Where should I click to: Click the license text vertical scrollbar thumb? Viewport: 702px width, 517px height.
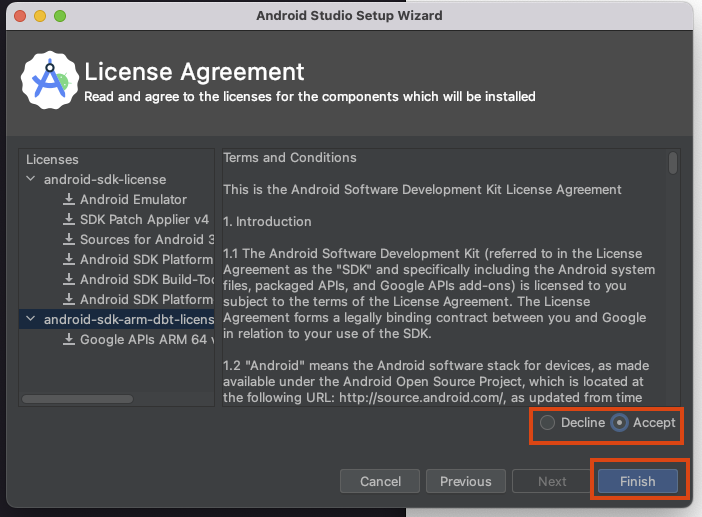click(x=672, y=163)
